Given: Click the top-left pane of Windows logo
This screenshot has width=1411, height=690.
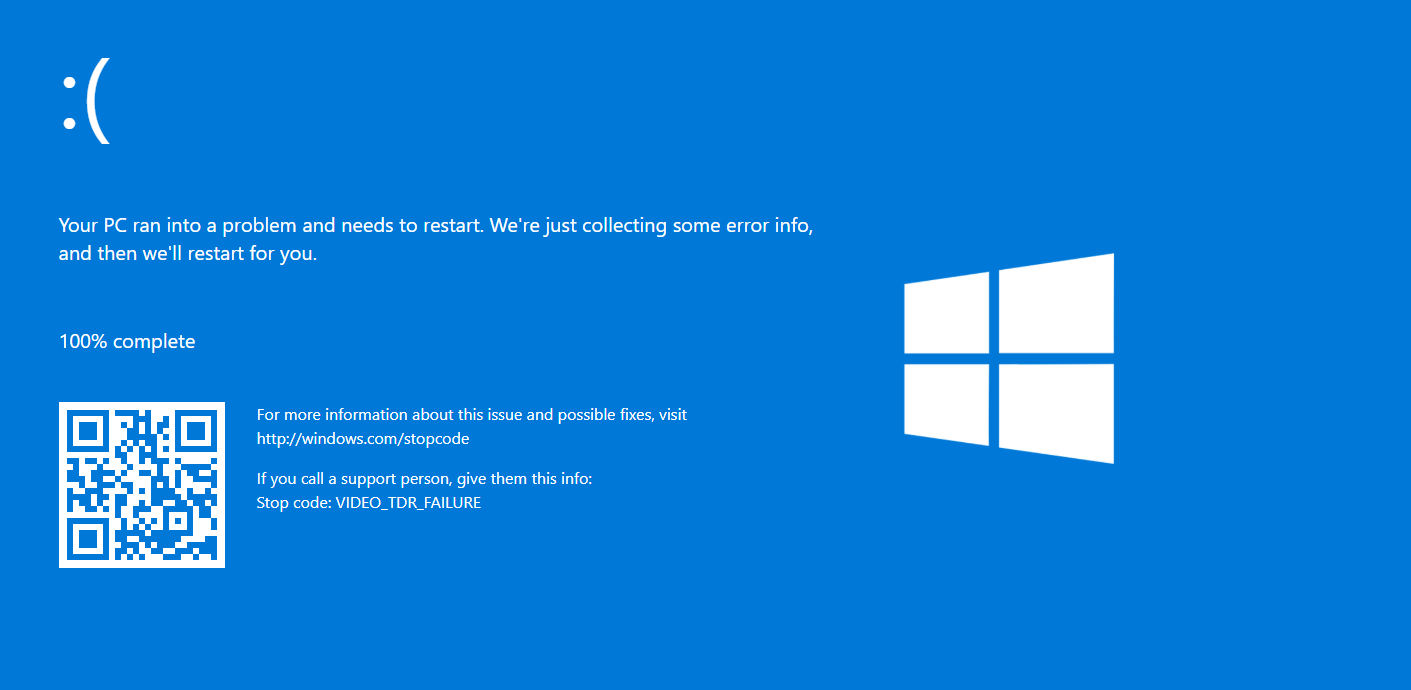Looking at the screenshot, I should tap(946, 313).
